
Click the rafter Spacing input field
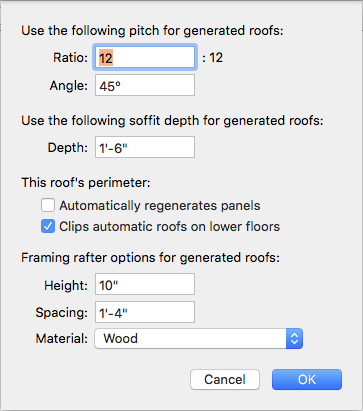coord(145,312)
